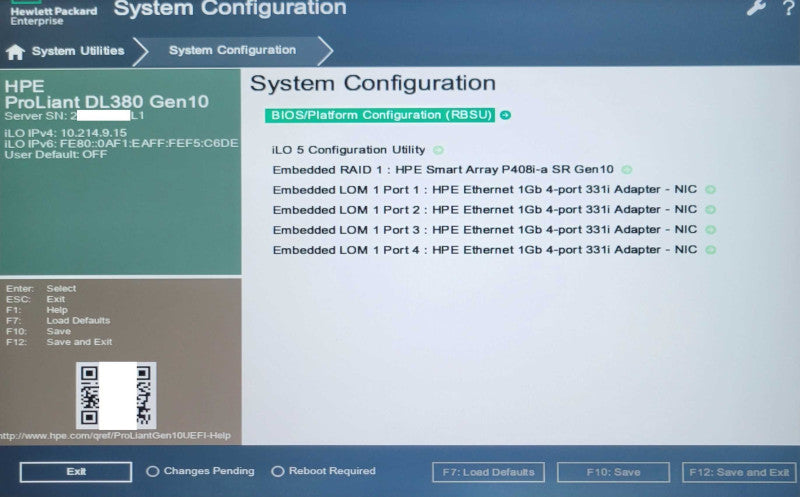The height and width of the screenshot is (497, 800).
Task: Click F7: Load Defaults button
Action: [x=488, y=473]
